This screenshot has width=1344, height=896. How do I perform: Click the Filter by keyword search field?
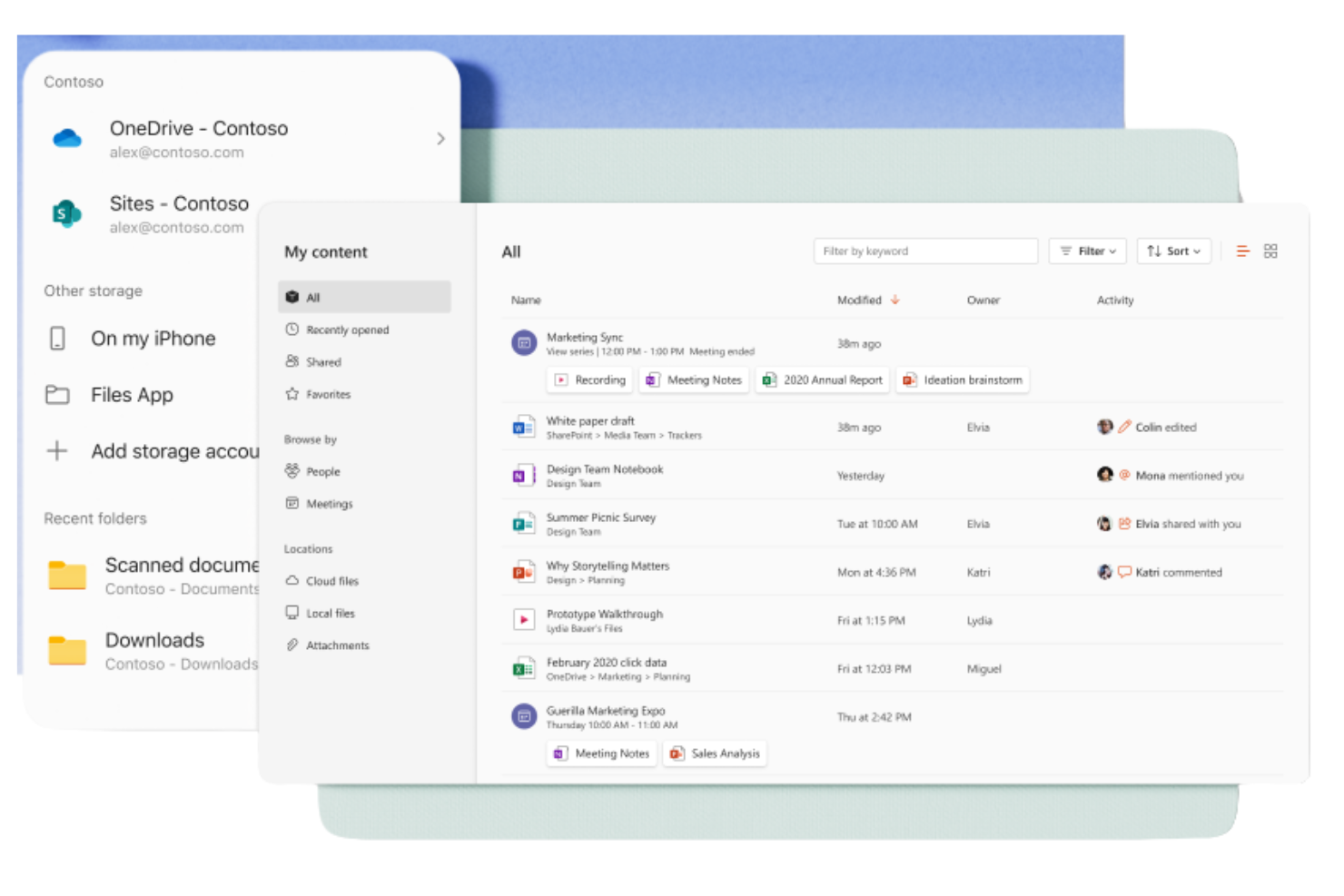click(x=925, y=251)
